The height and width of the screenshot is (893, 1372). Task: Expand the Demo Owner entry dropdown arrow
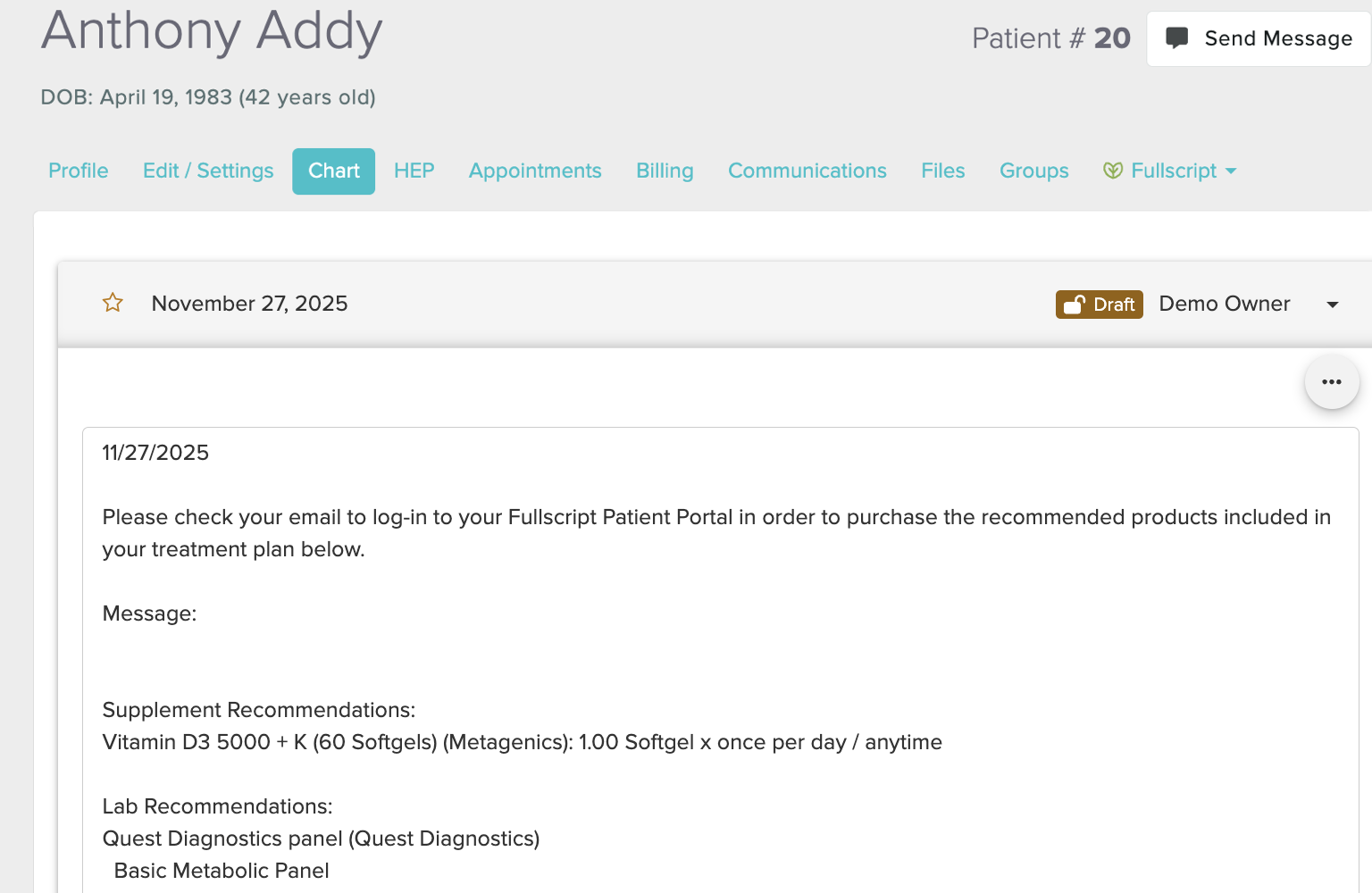click(1332, 305)
